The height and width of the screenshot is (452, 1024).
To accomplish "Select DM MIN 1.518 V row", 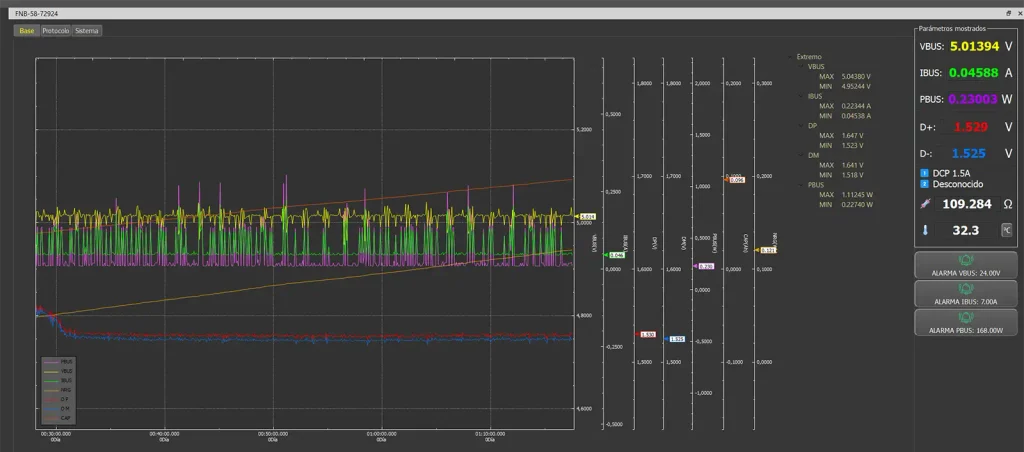I will [x=841, y=175].
